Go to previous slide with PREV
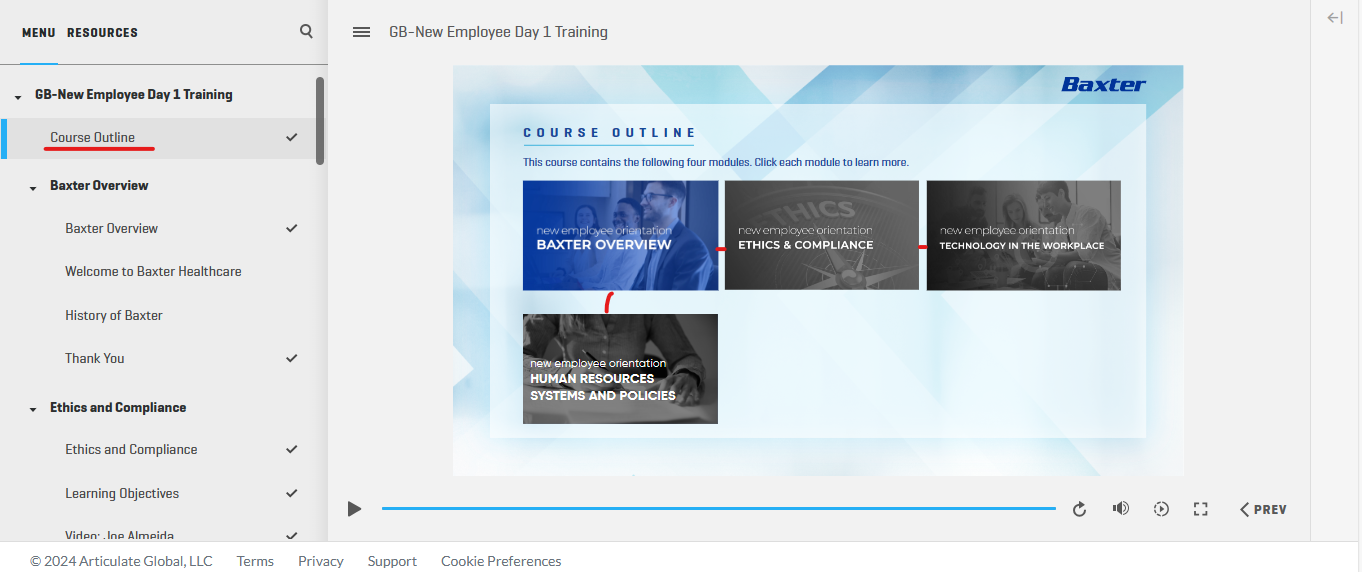Image resolution: width=1362 pixels, height=572 pixels. [1263, 509]
